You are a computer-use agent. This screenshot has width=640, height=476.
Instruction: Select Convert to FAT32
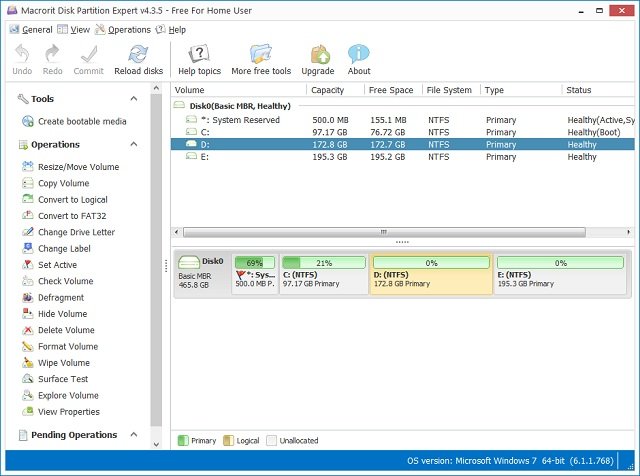[64, 216]
